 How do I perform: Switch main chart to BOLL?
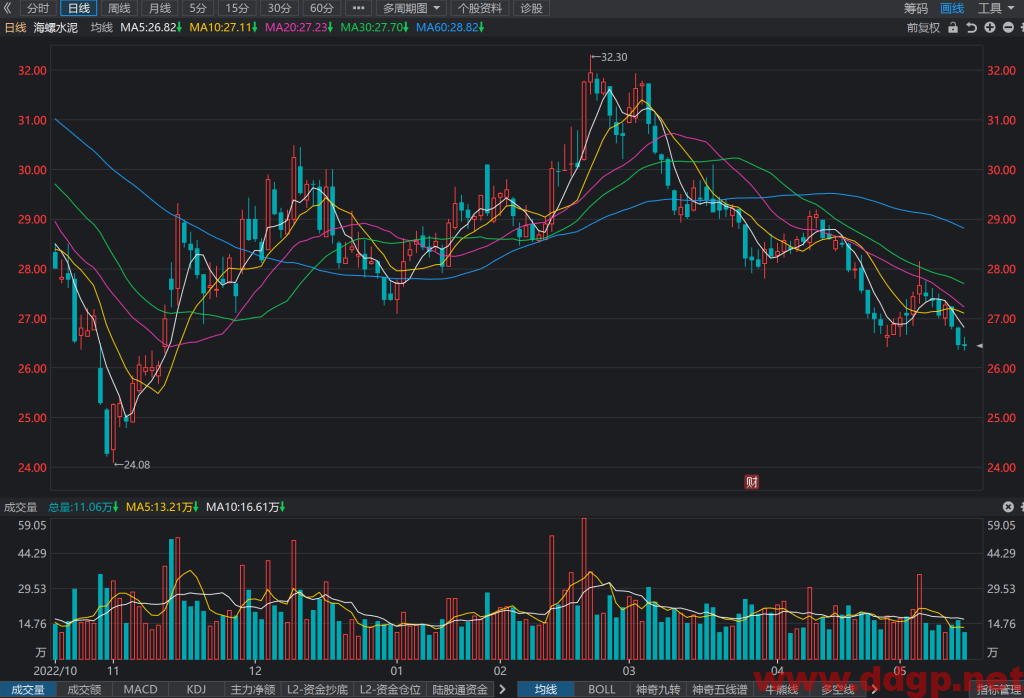(601, 690)
